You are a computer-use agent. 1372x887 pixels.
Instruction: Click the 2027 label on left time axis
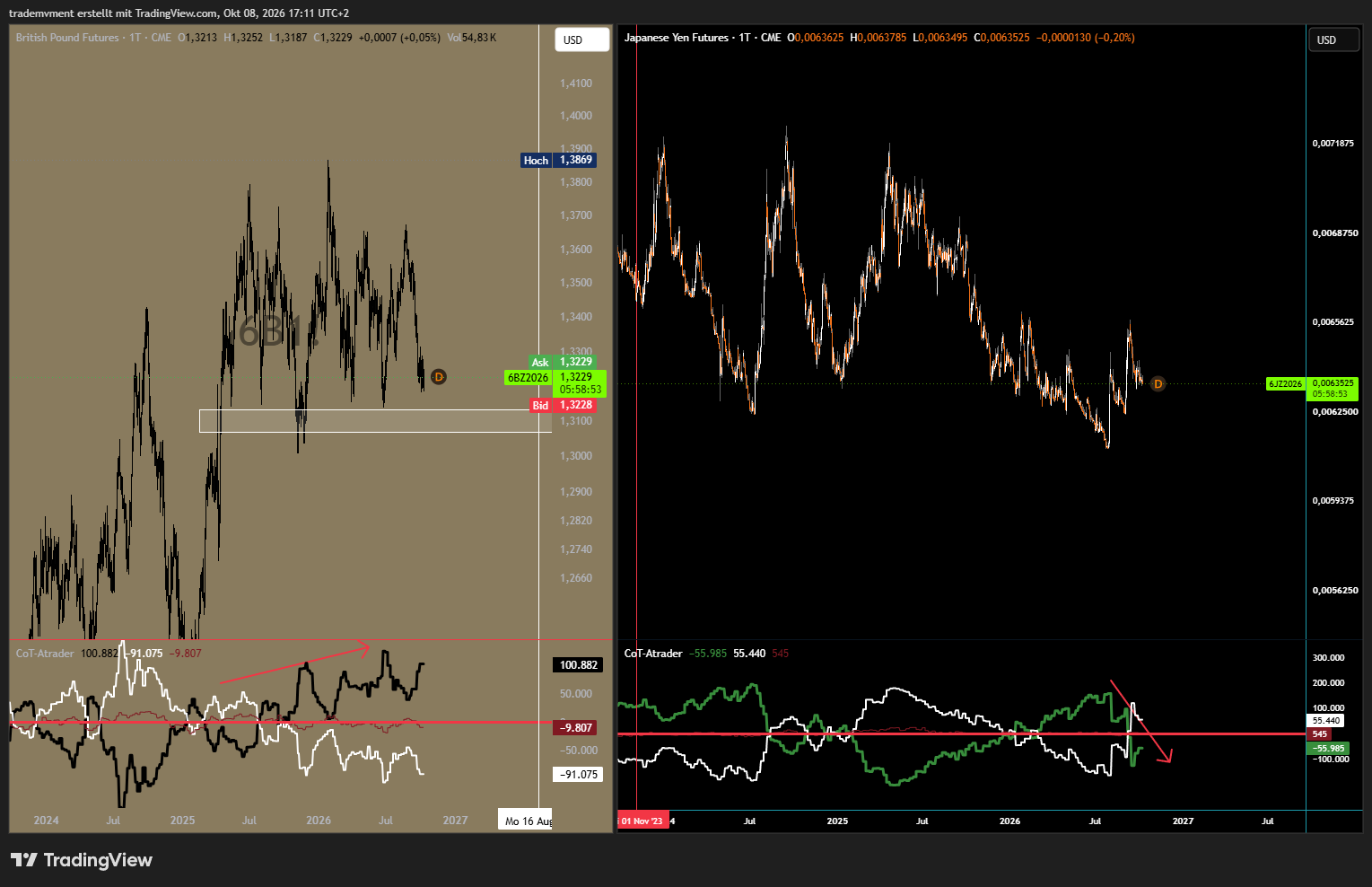pos(455,821)
